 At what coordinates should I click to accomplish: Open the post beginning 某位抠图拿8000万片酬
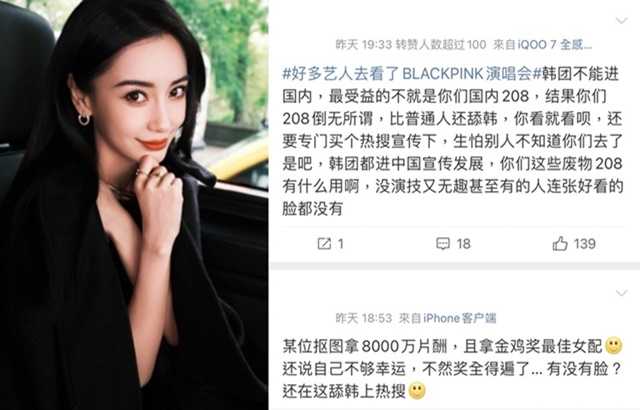coord(452,369)
